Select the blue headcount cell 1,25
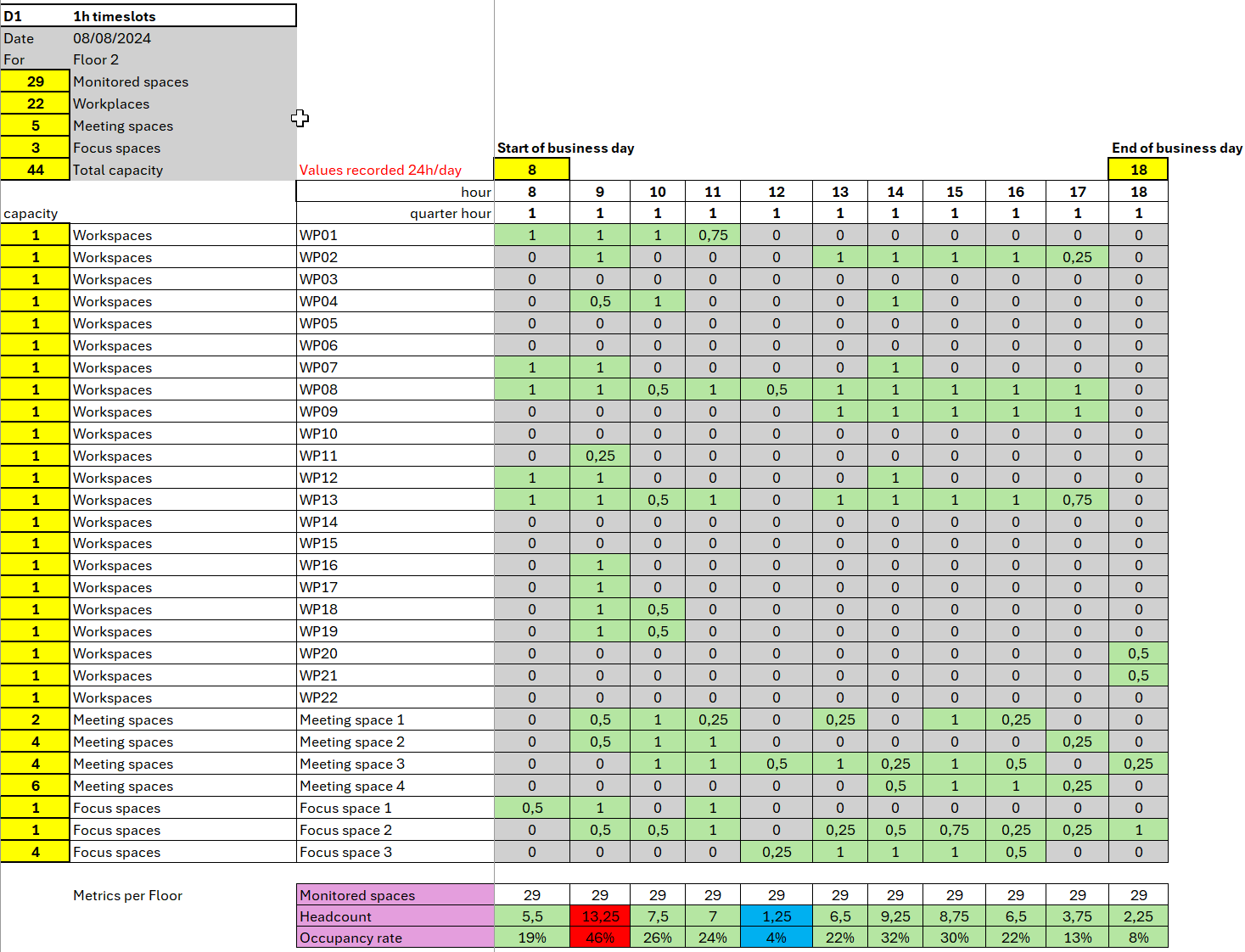This screenshot has width=1245, height=952. [777, 916]
